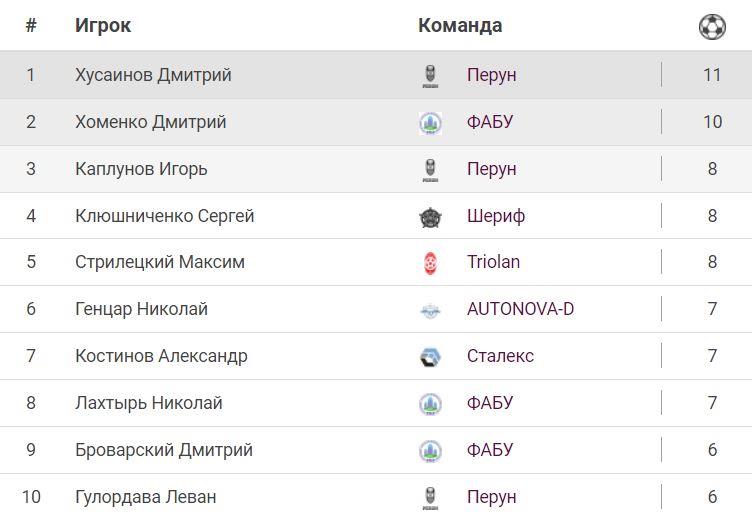This screenshot has height=519, width=752.
Task: Click AUTONOVA-D team logo icon
Action: coord(430,310)
